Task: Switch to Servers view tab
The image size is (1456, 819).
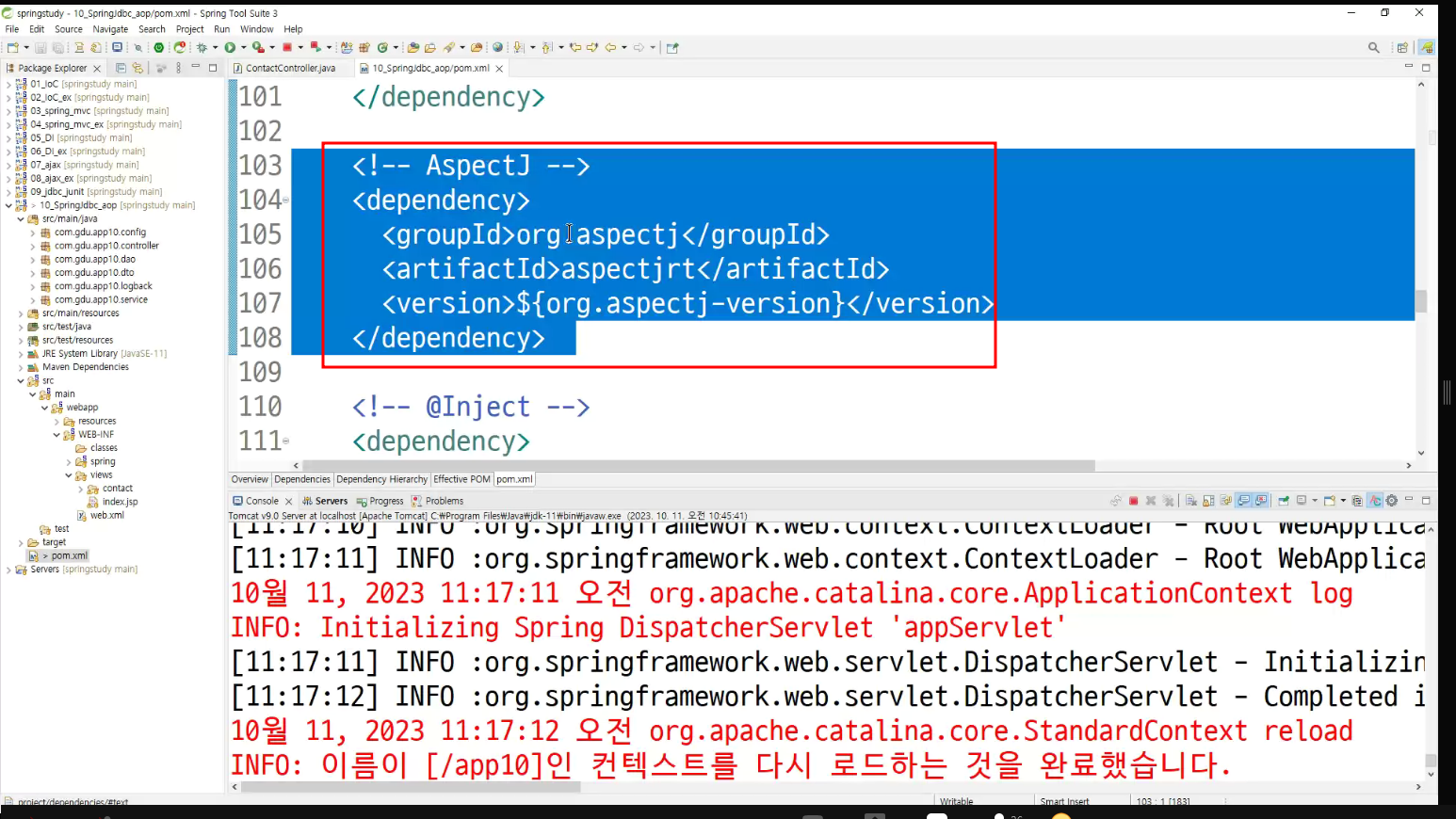Action: click(325, 501)
